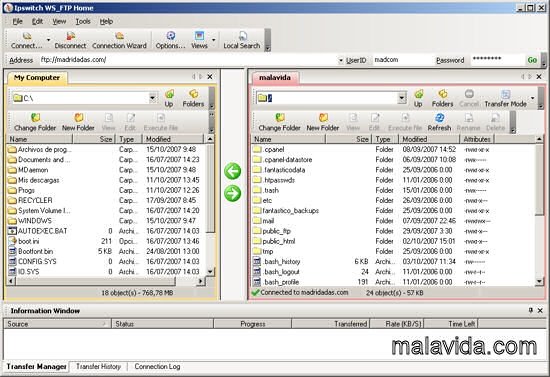Viewport: 550px width, 377px height.
Task: Click Cancel in the malavida pane toolbar
Action: point(469,98)
